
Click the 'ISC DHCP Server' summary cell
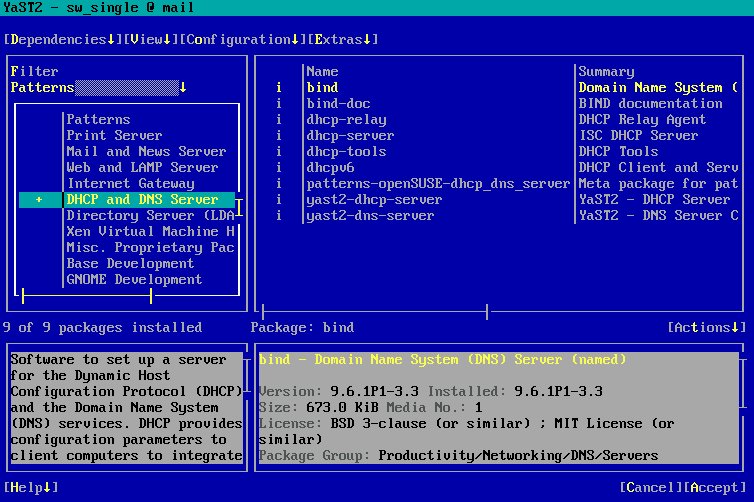(x=638, y=135)
